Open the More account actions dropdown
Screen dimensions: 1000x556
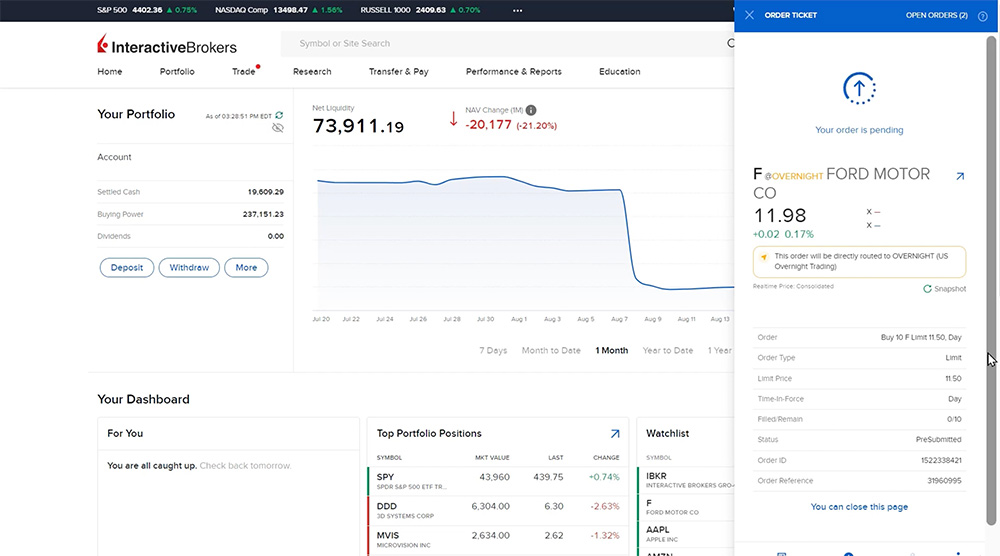coord(246,268)
